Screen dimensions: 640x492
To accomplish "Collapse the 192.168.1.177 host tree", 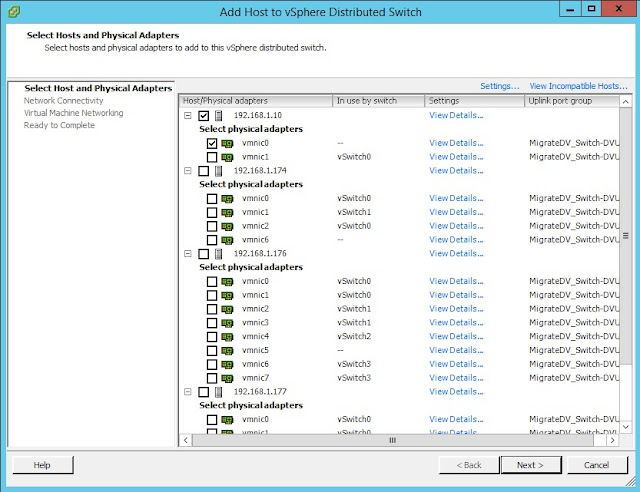I will coord(188,392).
